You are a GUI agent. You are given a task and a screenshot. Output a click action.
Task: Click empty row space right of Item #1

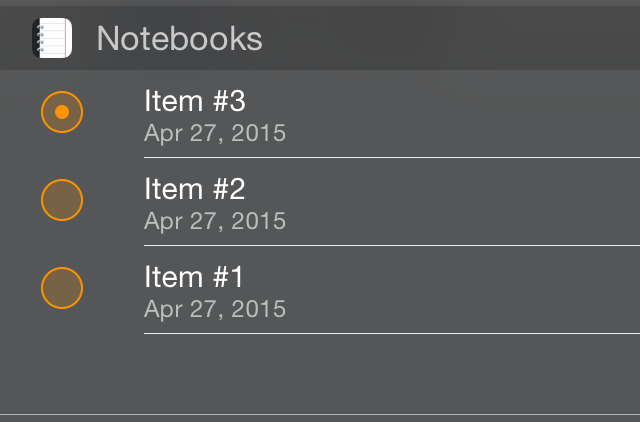461,290
